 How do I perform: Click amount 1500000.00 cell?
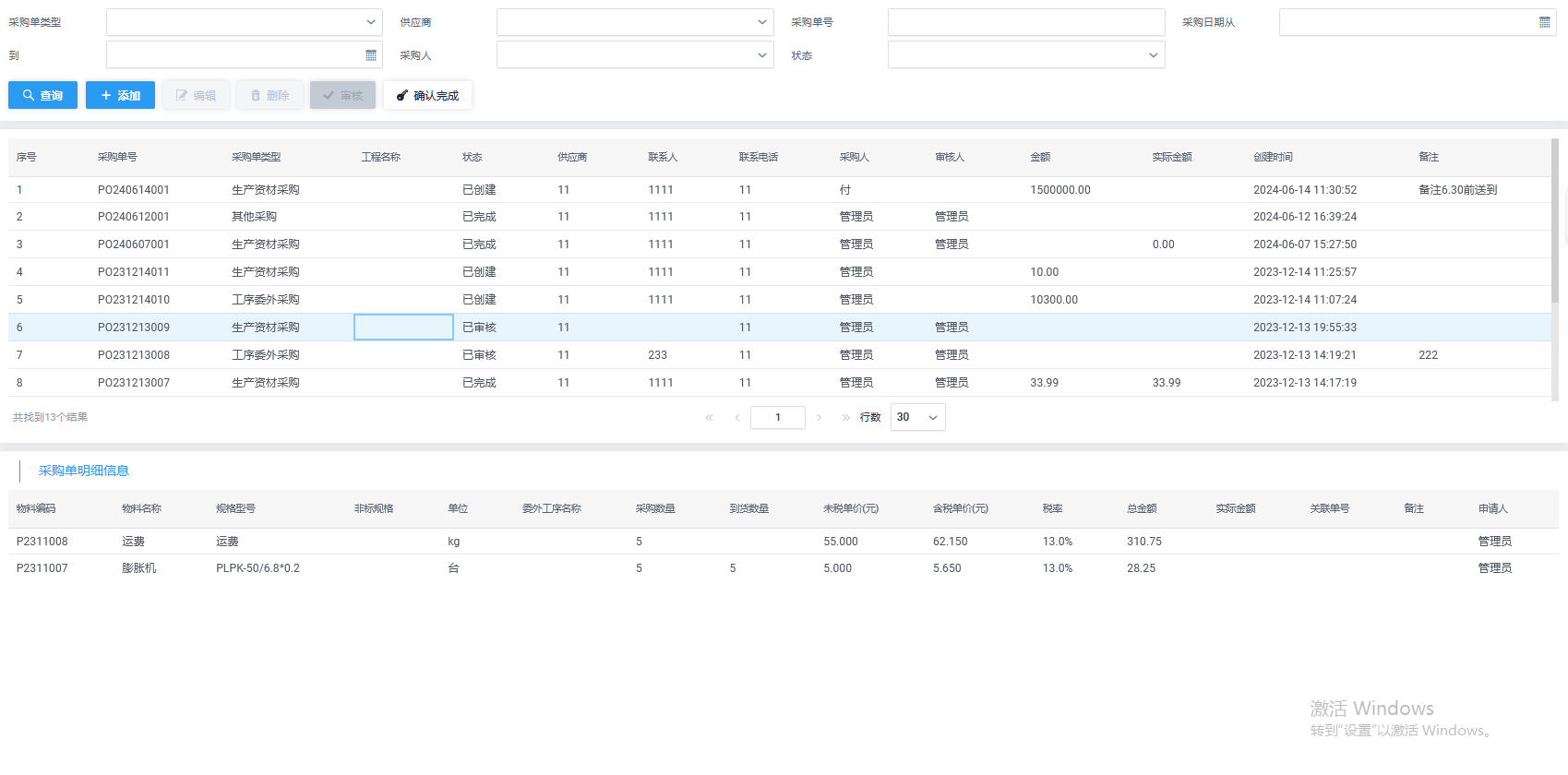1060,190
